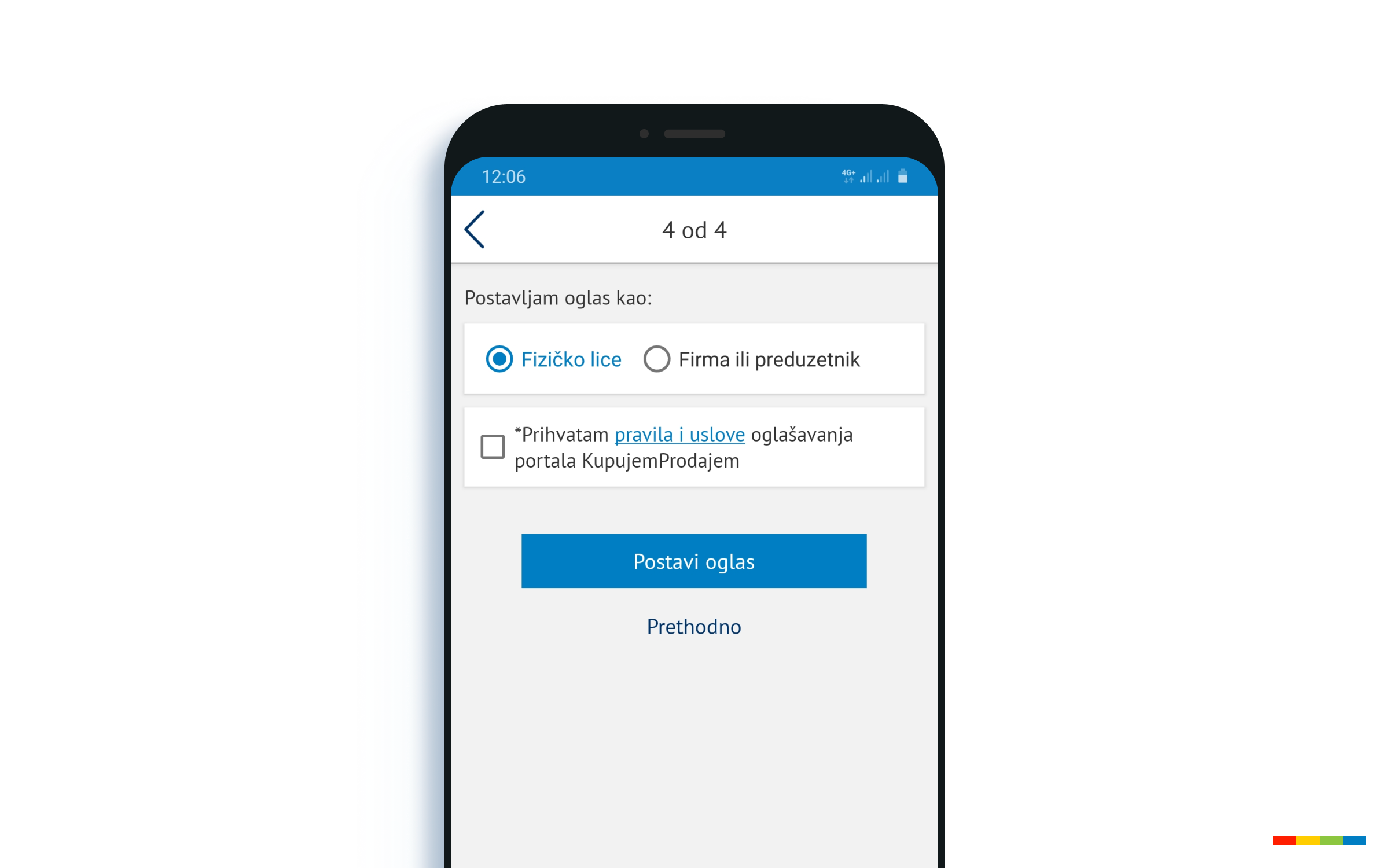Tap back arrow icon
The height and width of the screenshot is (868, 1389).
click(x=478, y=229)
